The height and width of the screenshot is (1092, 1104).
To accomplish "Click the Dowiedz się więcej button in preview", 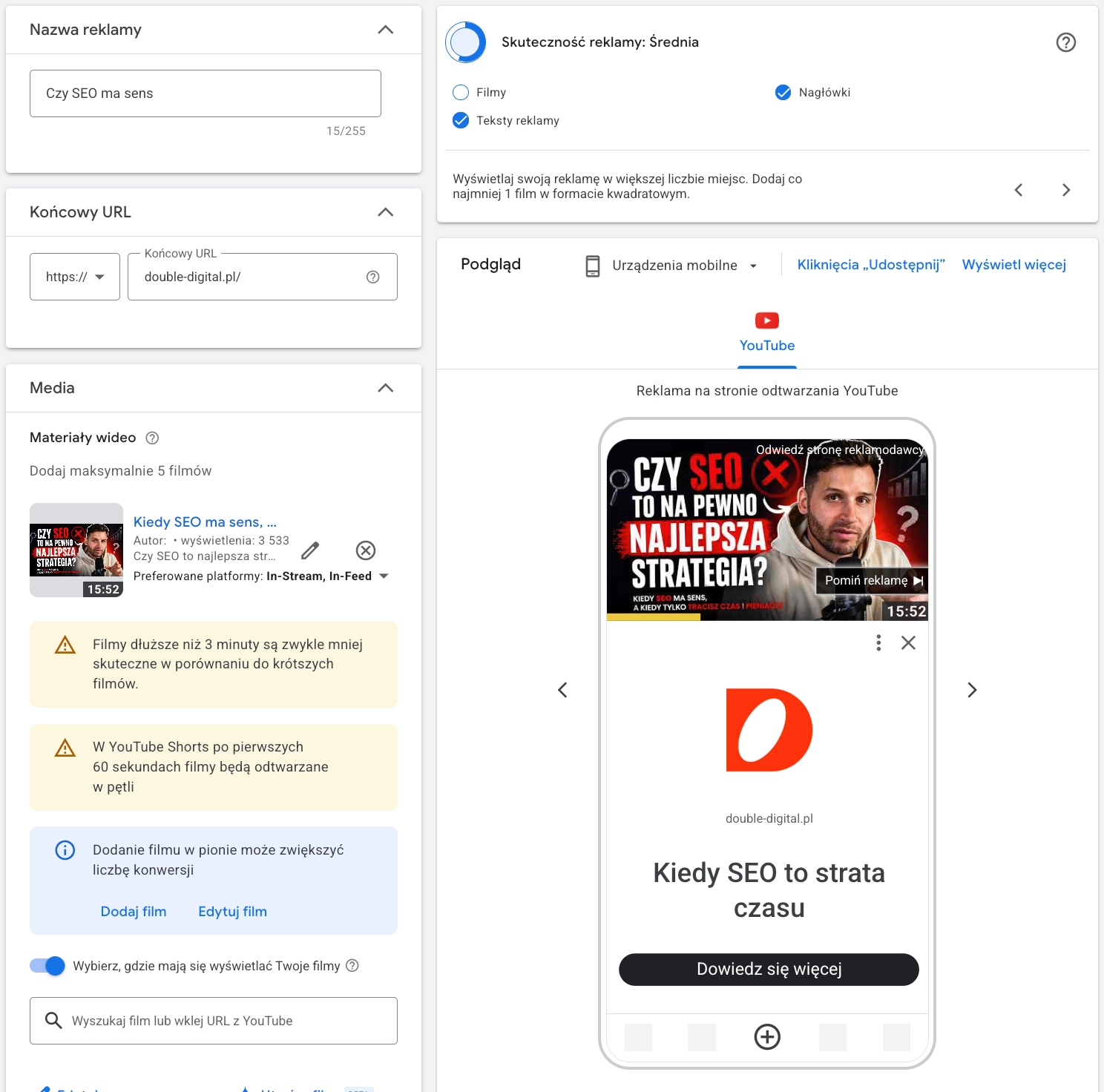I will tap(769, 970).
